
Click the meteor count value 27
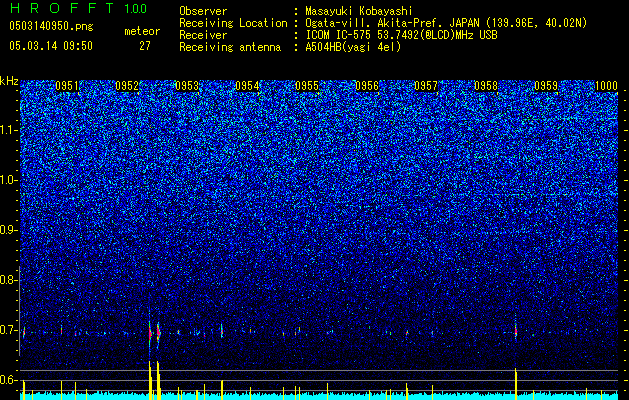coord(145,46)
